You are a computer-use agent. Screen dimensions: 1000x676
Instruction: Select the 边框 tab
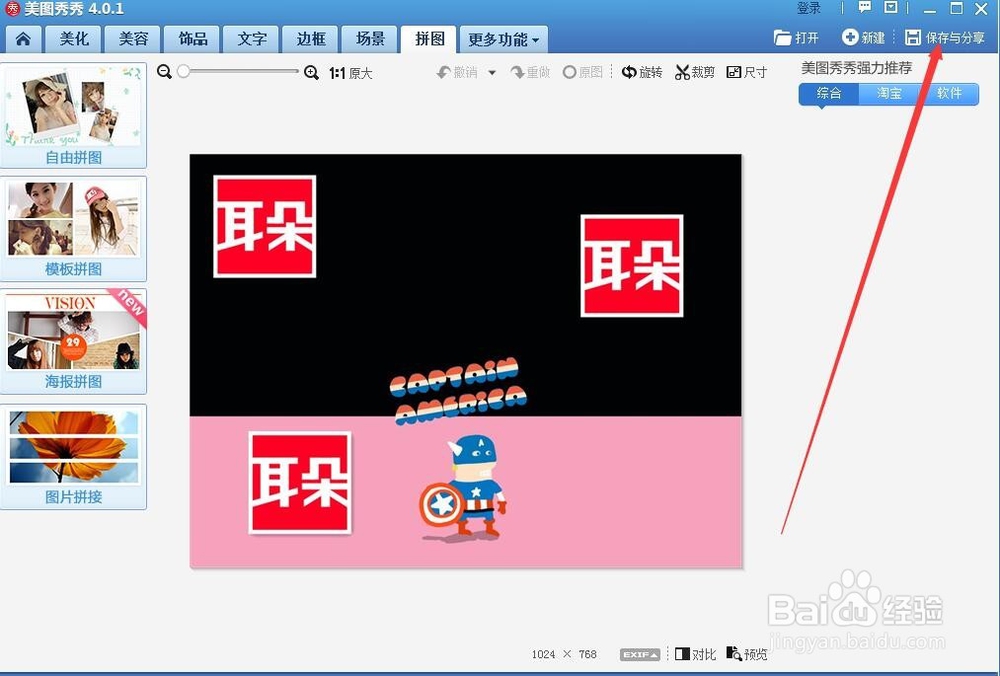[311, 39]
